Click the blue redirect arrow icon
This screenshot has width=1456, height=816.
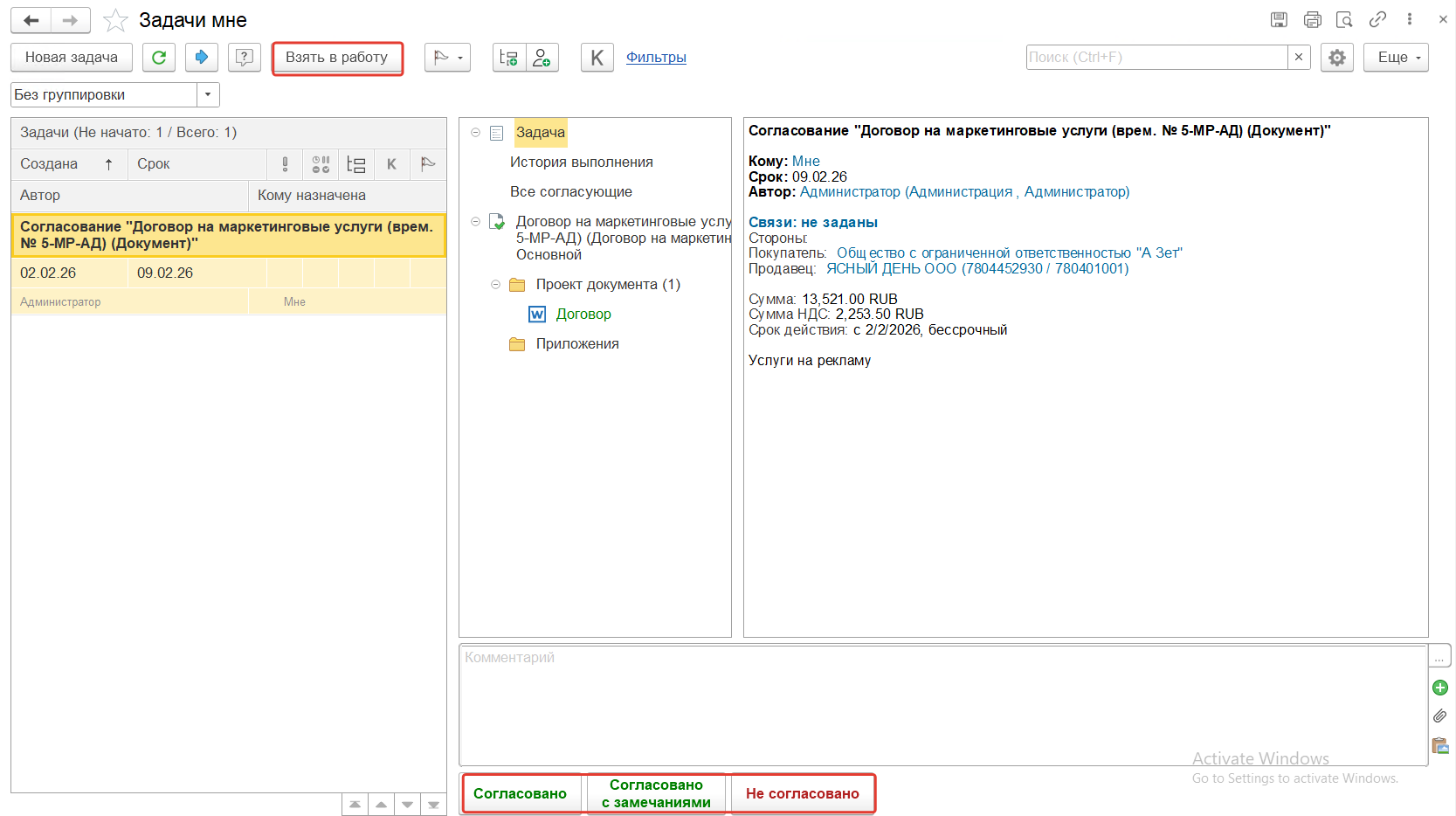coord(202,58)
